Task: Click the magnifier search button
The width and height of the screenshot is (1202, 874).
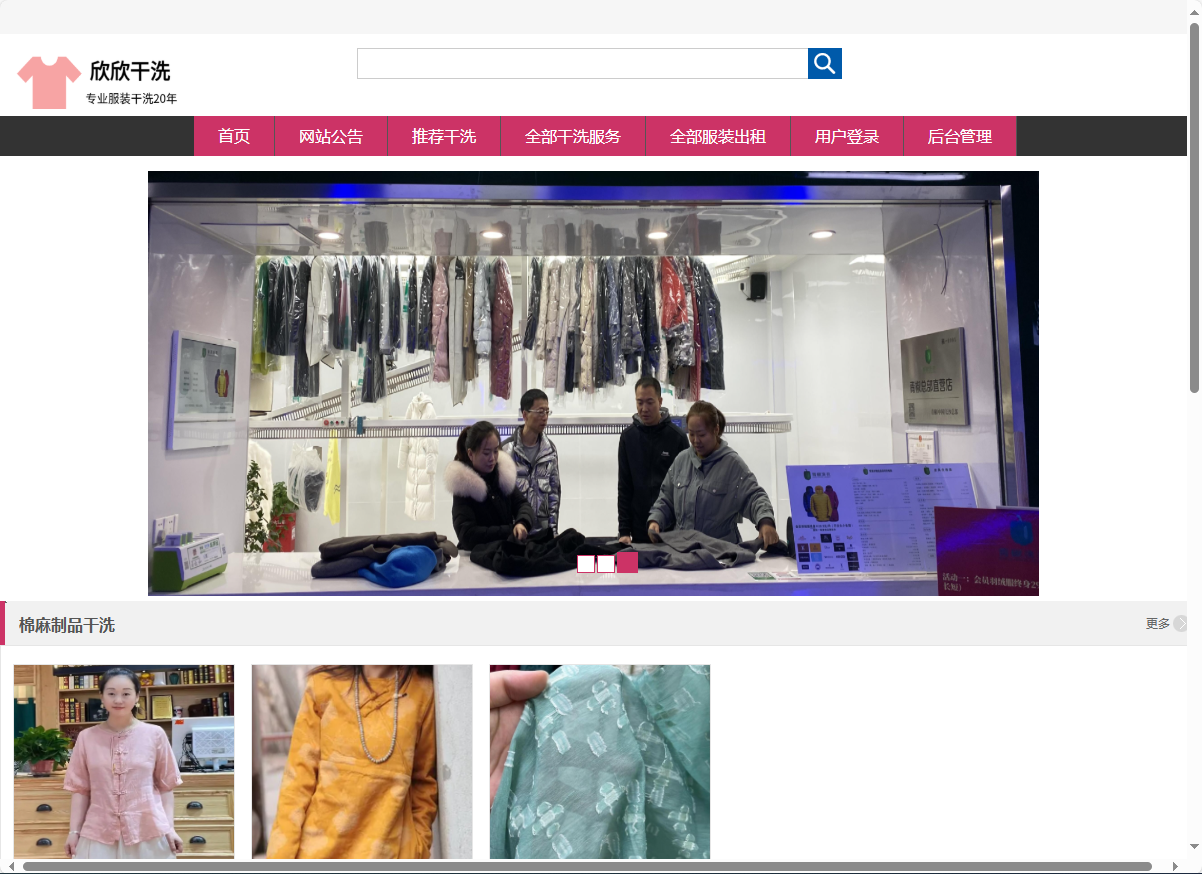Action: (825, 64)
